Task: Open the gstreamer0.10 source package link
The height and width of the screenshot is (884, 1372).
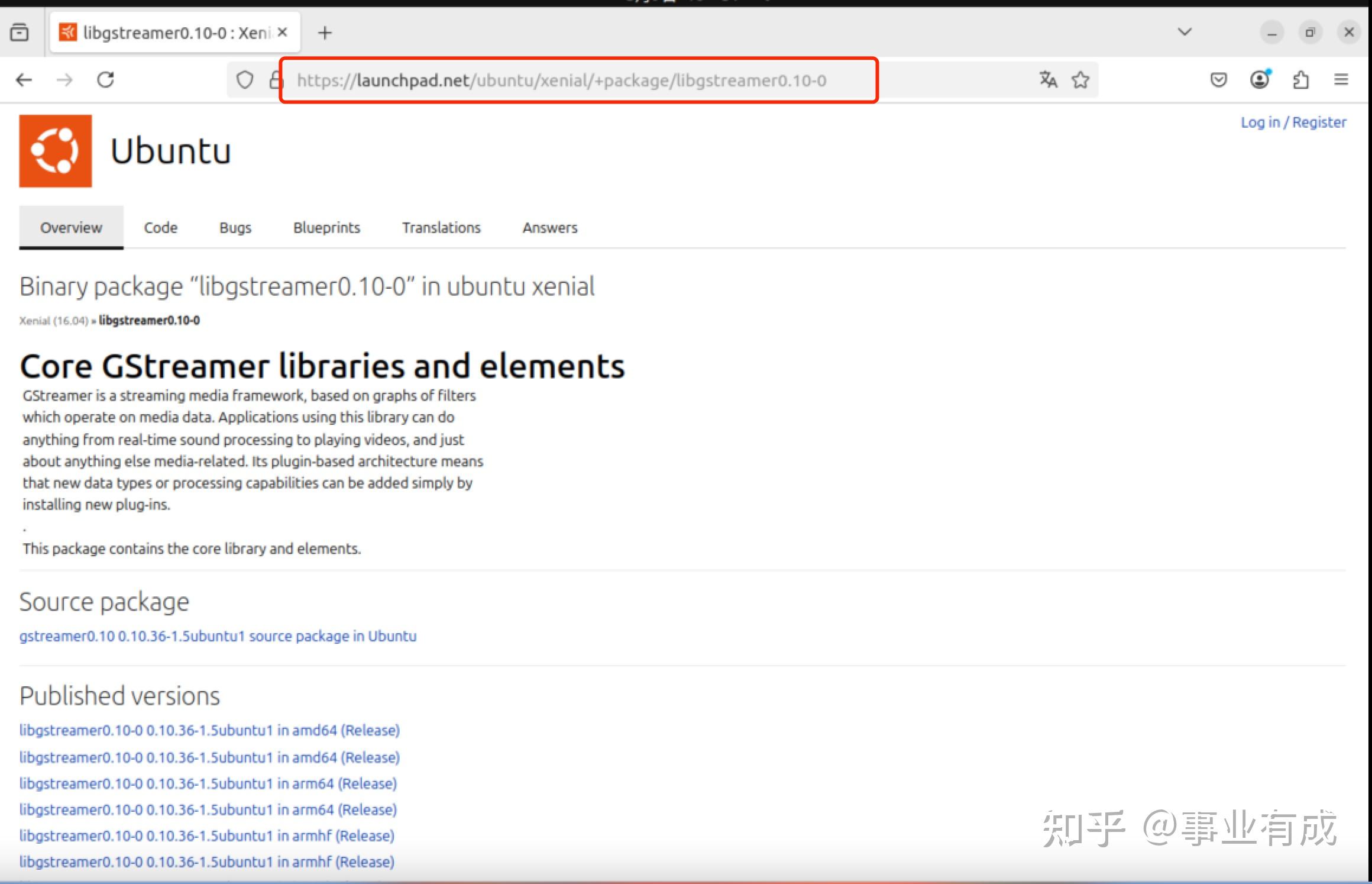Action: pyautogui.click(x=218, y=636)
